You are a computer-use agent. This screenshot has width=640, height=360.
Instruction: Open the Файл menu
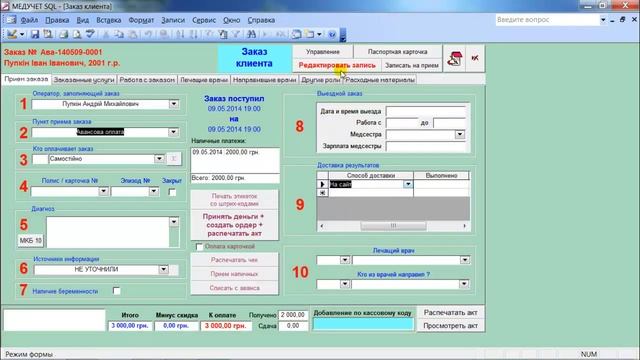click(x=29, y=20)
